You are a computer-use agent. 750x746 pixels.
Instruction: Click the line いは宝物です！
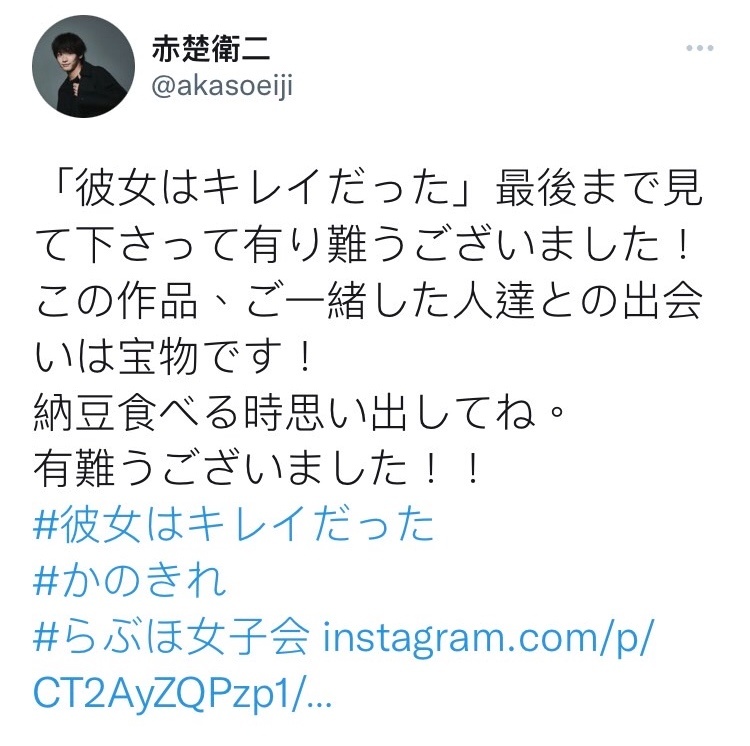point(173,357)
